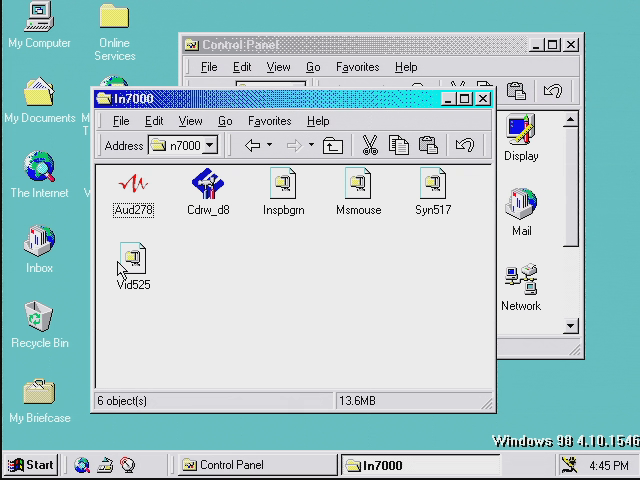Switch to Control Panel taskbar button
Image resolution: width=640 pixels, height=480 pixels.
[257, 465]
